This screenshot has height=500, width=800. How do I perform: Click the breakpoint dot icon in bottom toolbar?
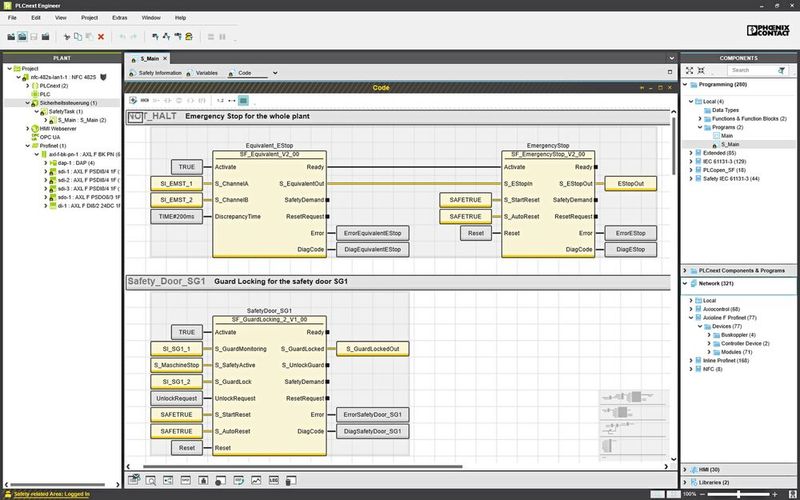220,480
